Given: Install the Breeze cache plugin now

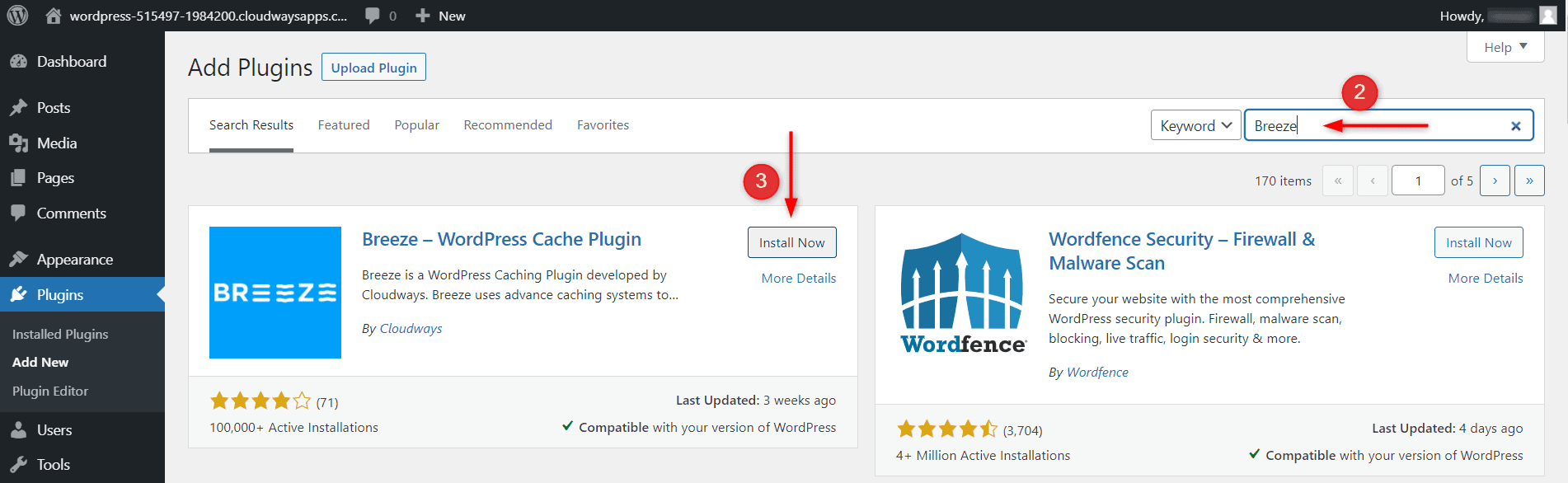Looking at the screenshot, I should (791, 242).
